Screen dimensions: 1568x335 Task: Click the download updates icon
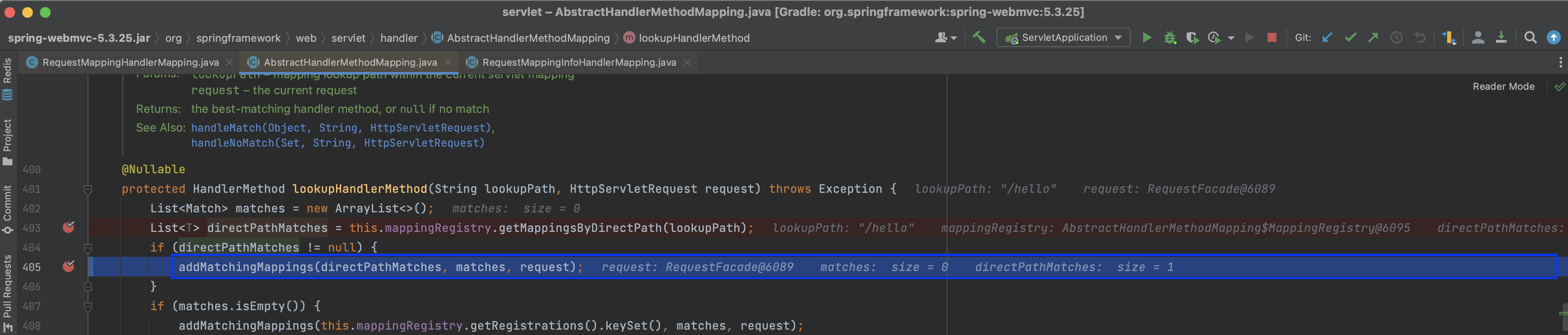click(1502, 38)
